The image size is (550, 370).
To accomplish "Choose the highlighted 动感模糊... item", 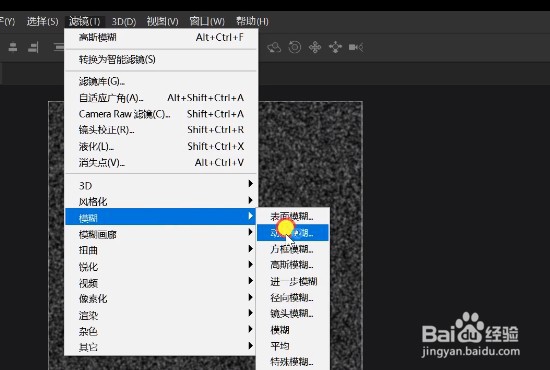I will point(293,233).
